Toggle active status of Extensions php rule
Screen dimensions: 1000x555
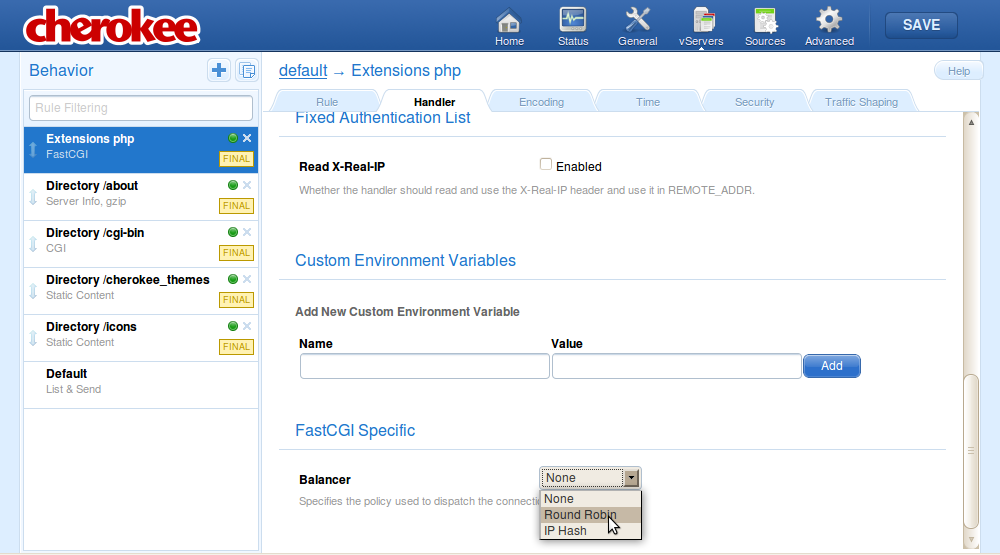click(x=233, y=138)
